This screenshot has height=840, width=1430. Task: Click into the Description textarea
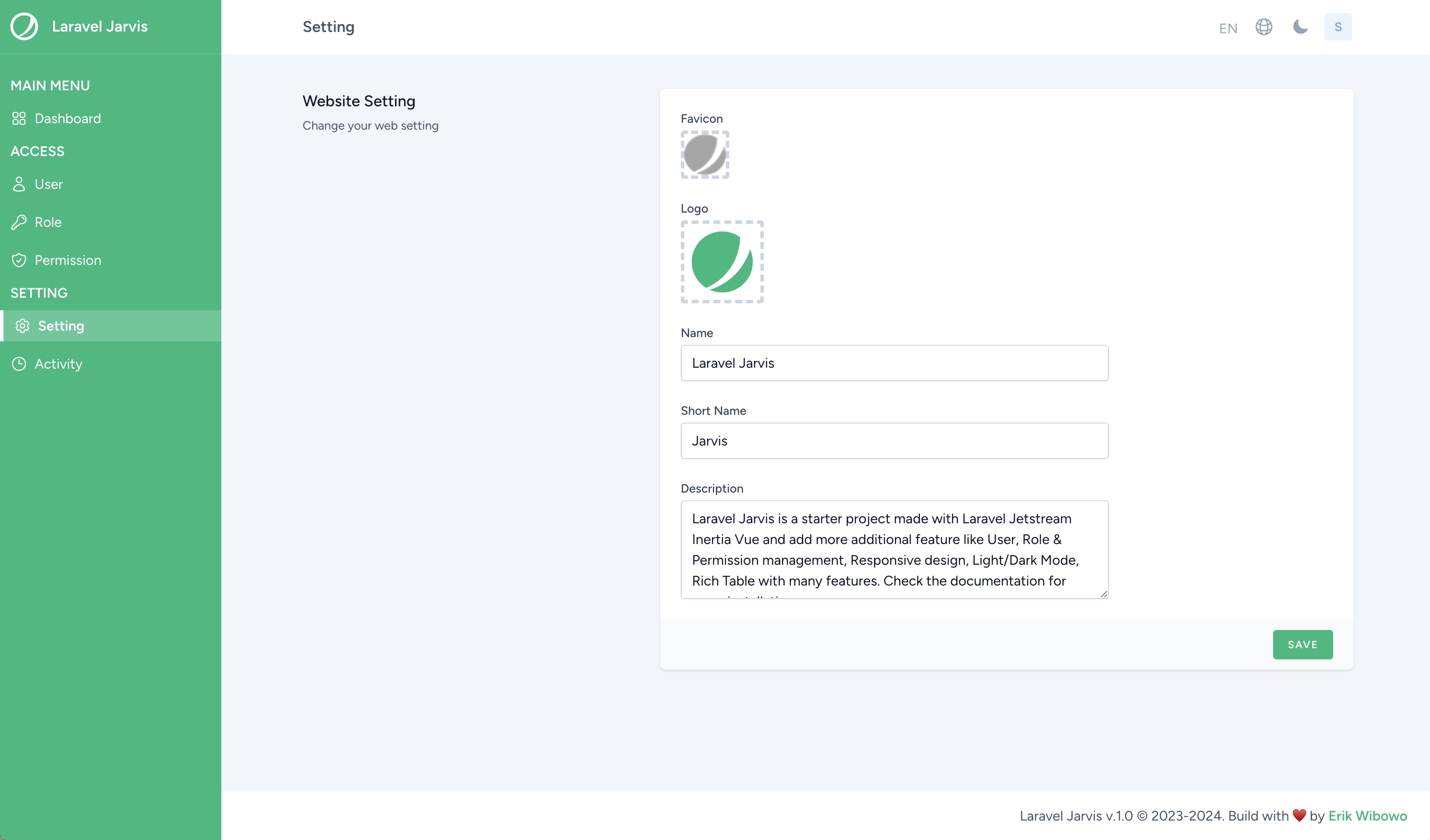[x=894, y=549]
